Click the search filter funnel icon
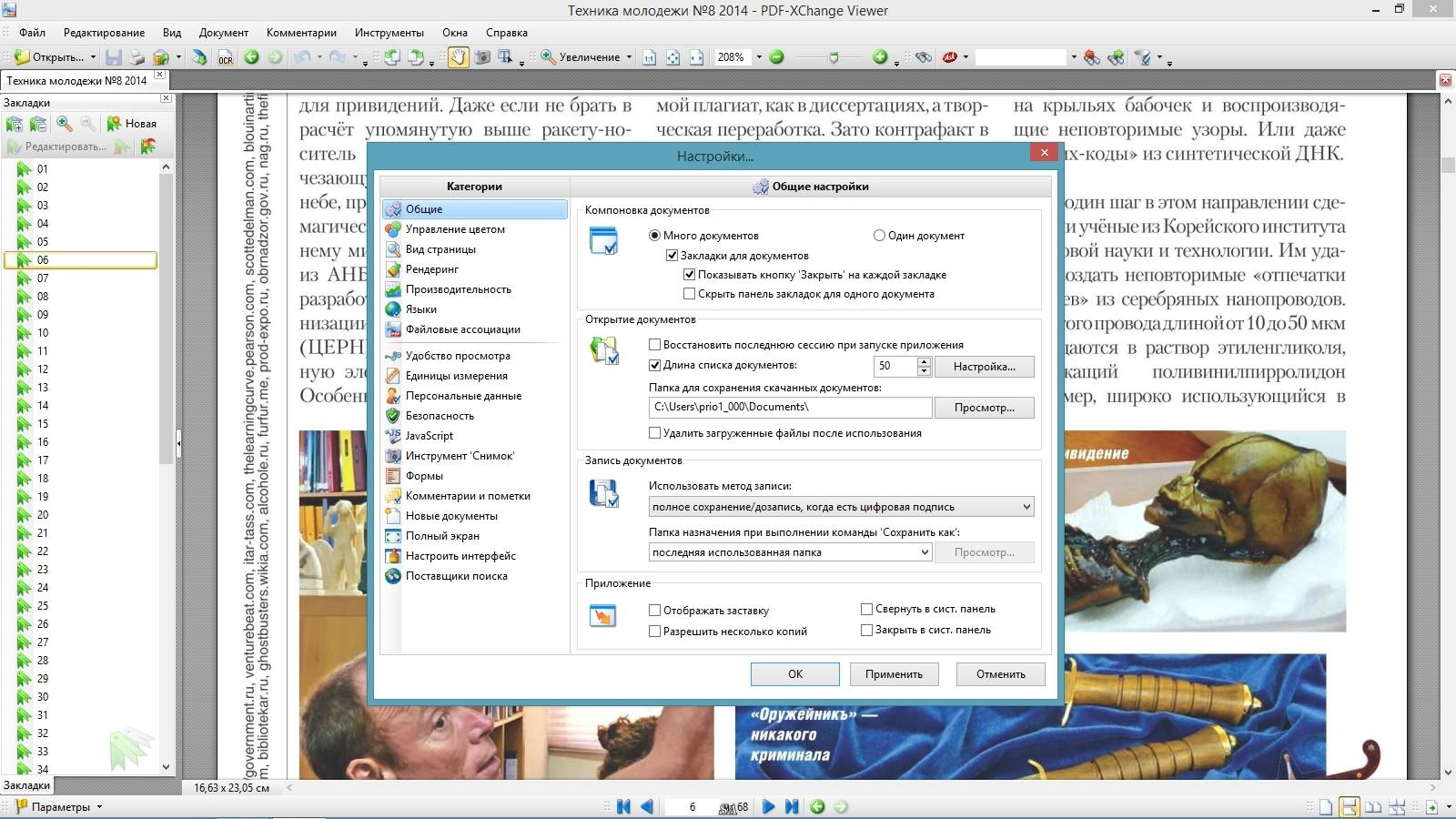 pyautogui.click(x=1143, y=57)
